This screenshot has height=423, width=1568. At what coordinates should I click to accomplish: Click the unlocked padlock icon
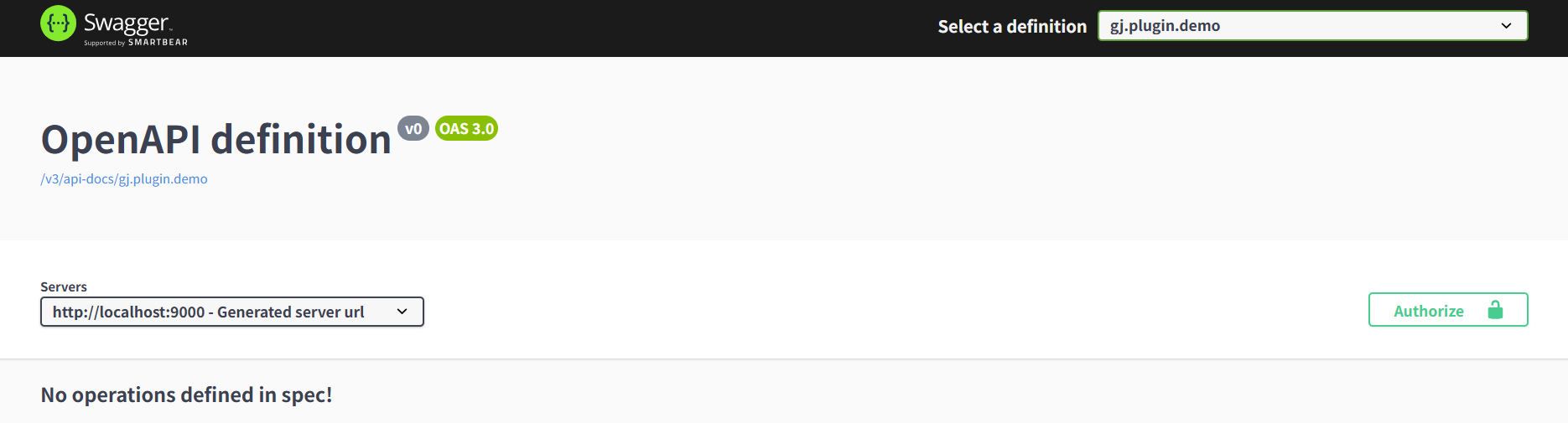tap(1495, 310)
